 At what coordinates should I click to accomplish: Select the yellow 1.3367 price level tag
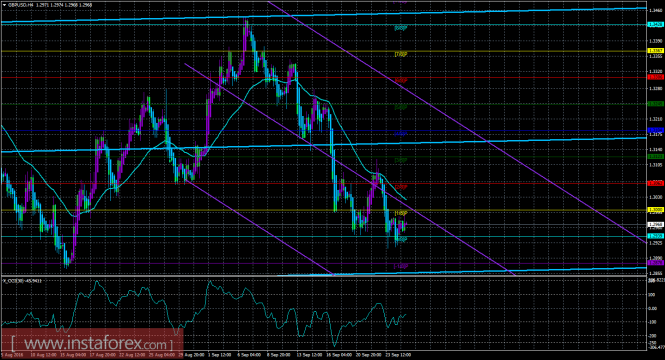tap(656, 51)
